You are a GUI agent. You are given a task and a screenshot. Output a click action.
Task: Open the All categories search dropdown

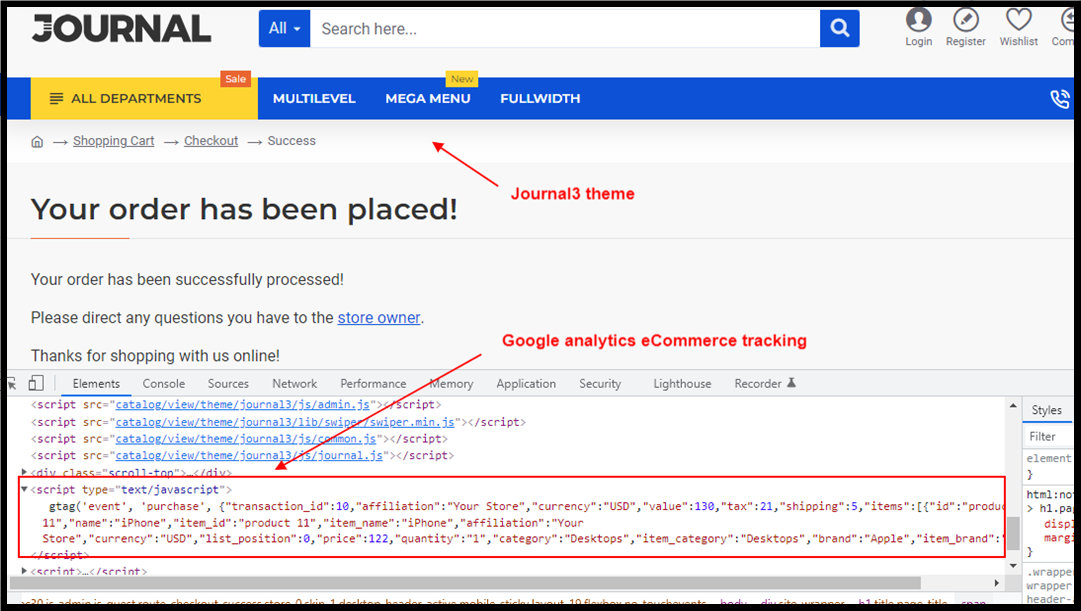285,29
